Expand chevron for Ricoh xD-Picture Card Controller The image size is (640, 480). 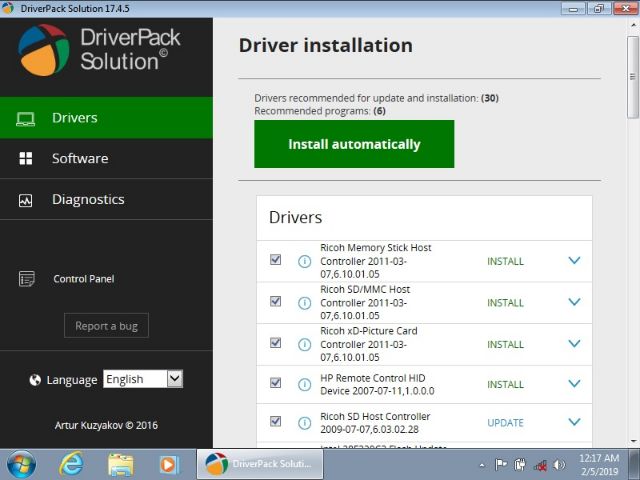point(574,343)
